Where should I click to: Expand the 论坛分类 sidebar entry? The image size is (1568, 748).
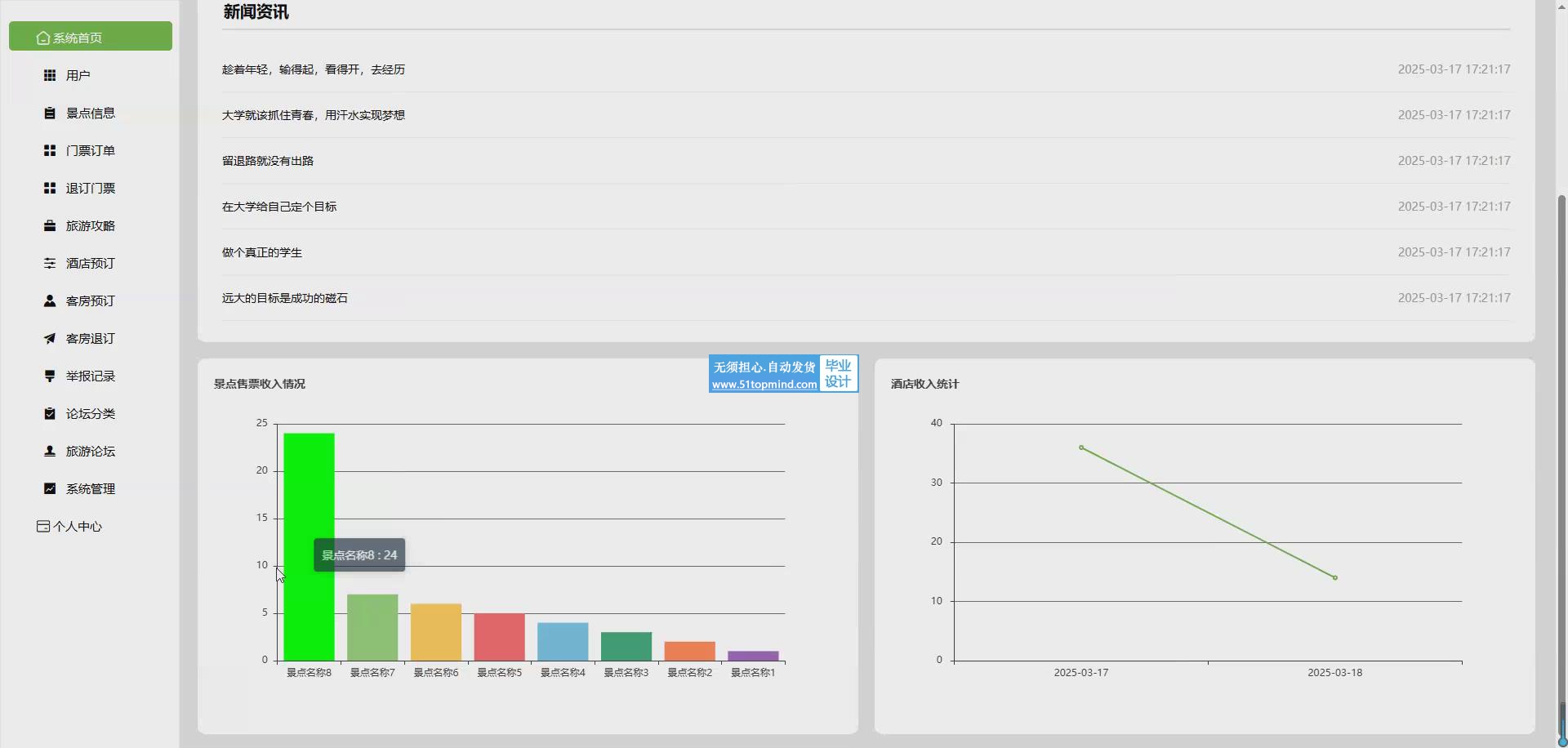[x=90, y=413]
